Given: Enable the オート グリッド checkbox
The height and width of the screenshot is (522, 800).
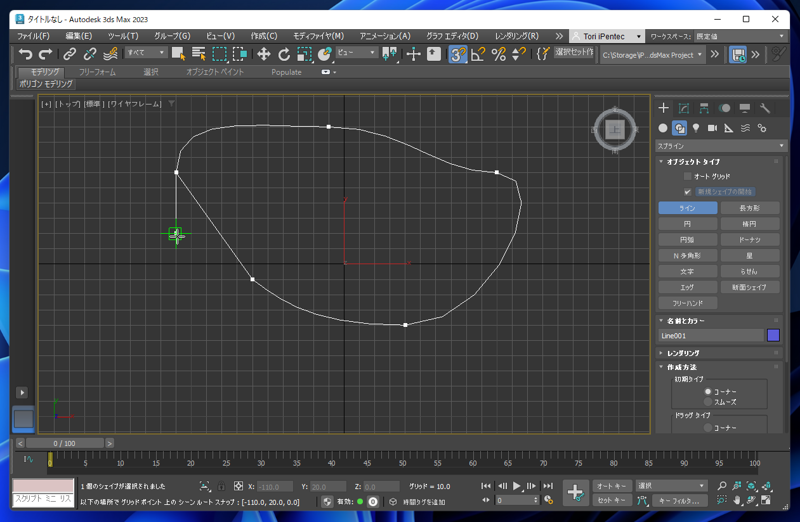Looking at the screenshot, I should pyautogui.click(x=687, y=176).
